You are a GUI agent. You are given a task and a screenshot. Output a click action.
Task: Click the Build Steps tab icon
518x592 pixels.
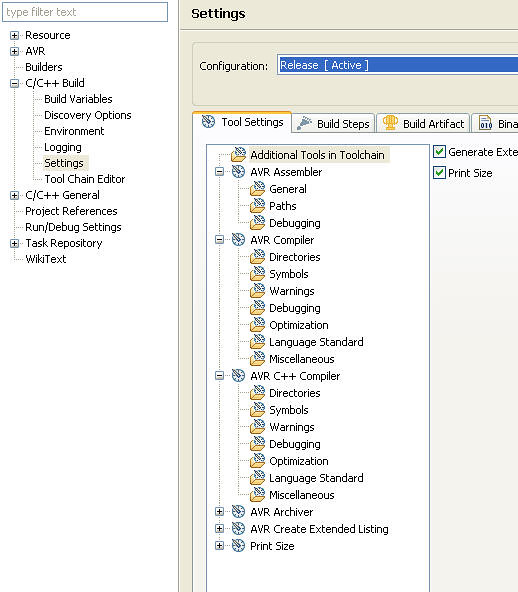[x=304, y=123]
